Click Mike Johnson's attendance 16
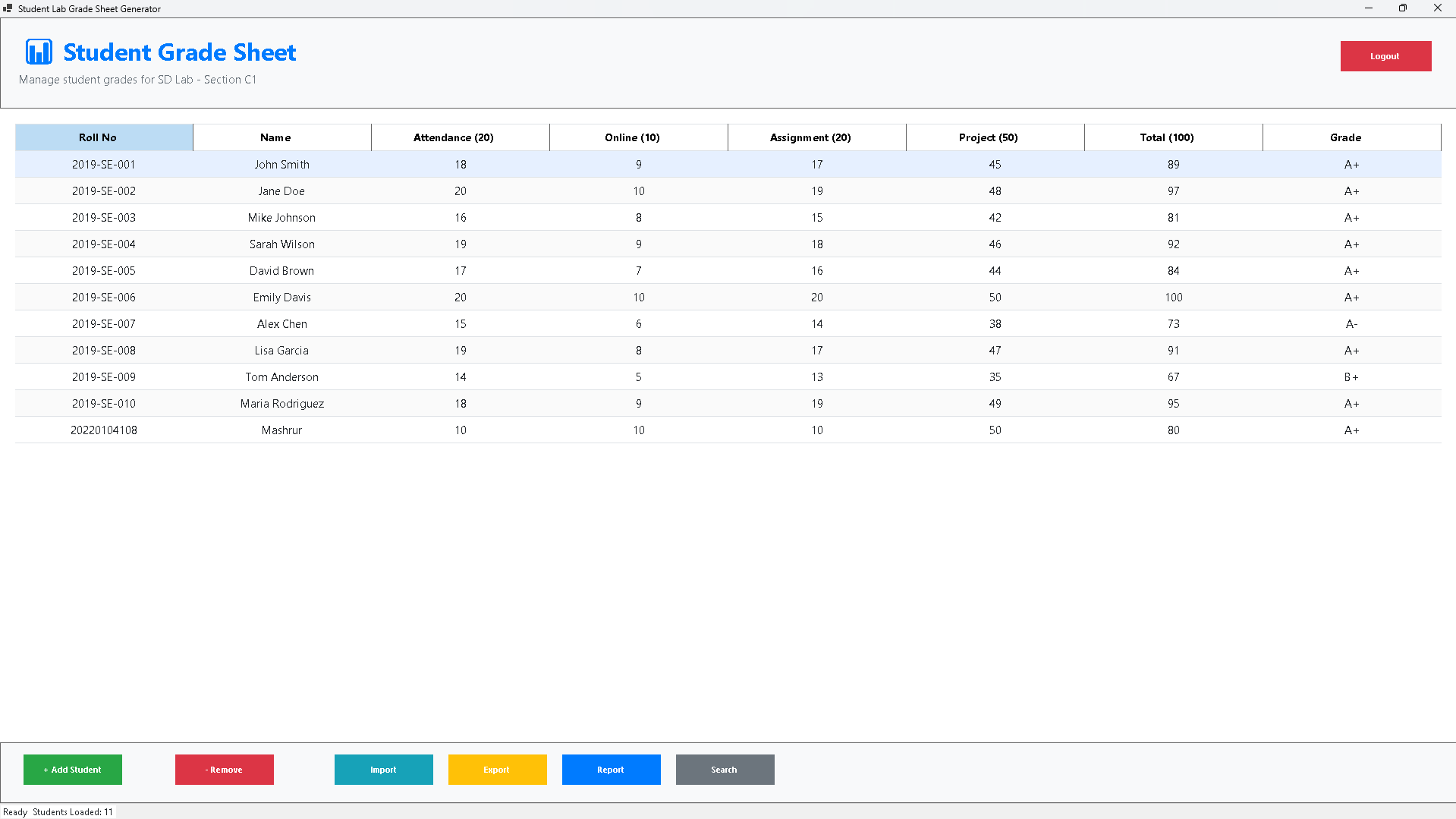The height and width of the screenshot is (819, 1456). (461, 218)
